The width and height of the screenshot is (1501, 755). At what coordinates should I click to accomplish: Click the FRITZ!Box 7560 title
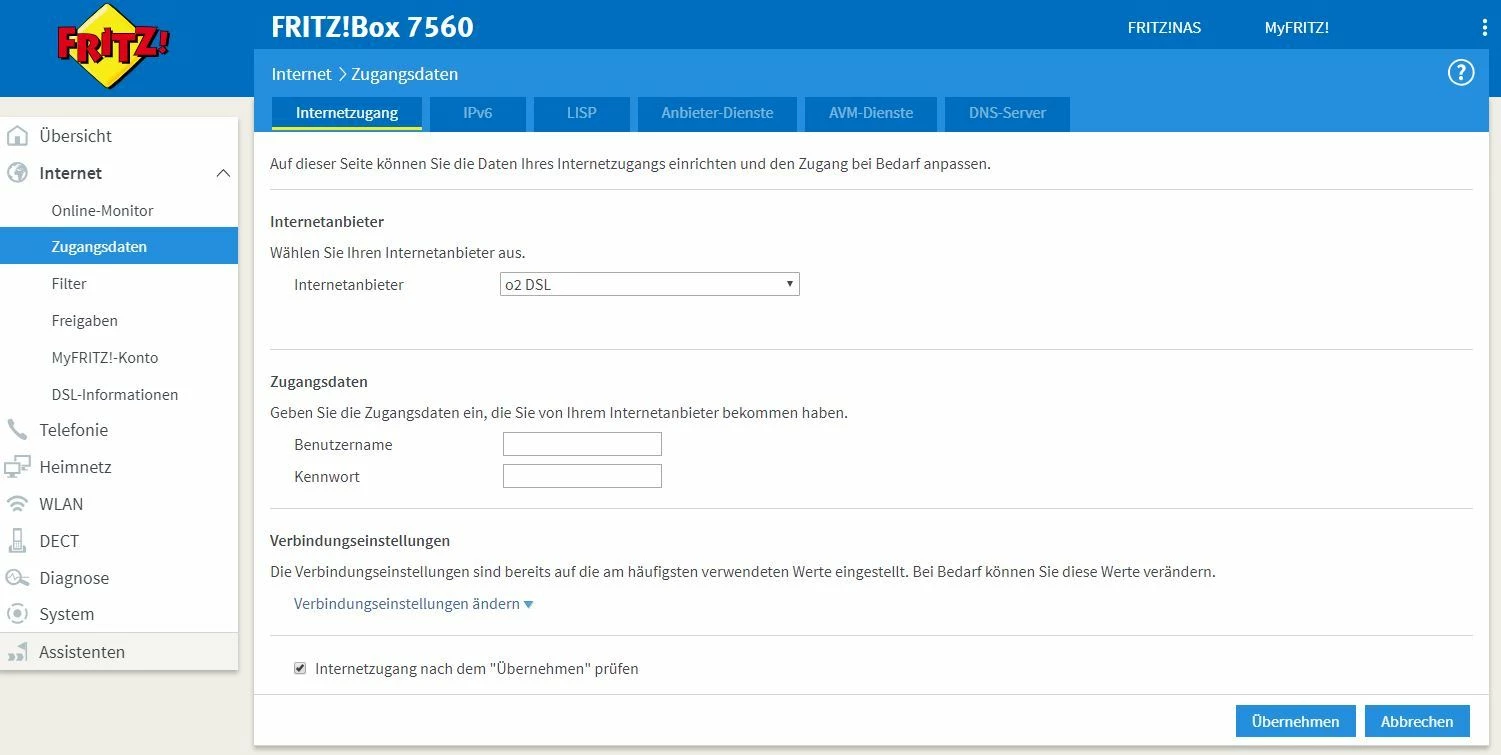tap(372, 27)
